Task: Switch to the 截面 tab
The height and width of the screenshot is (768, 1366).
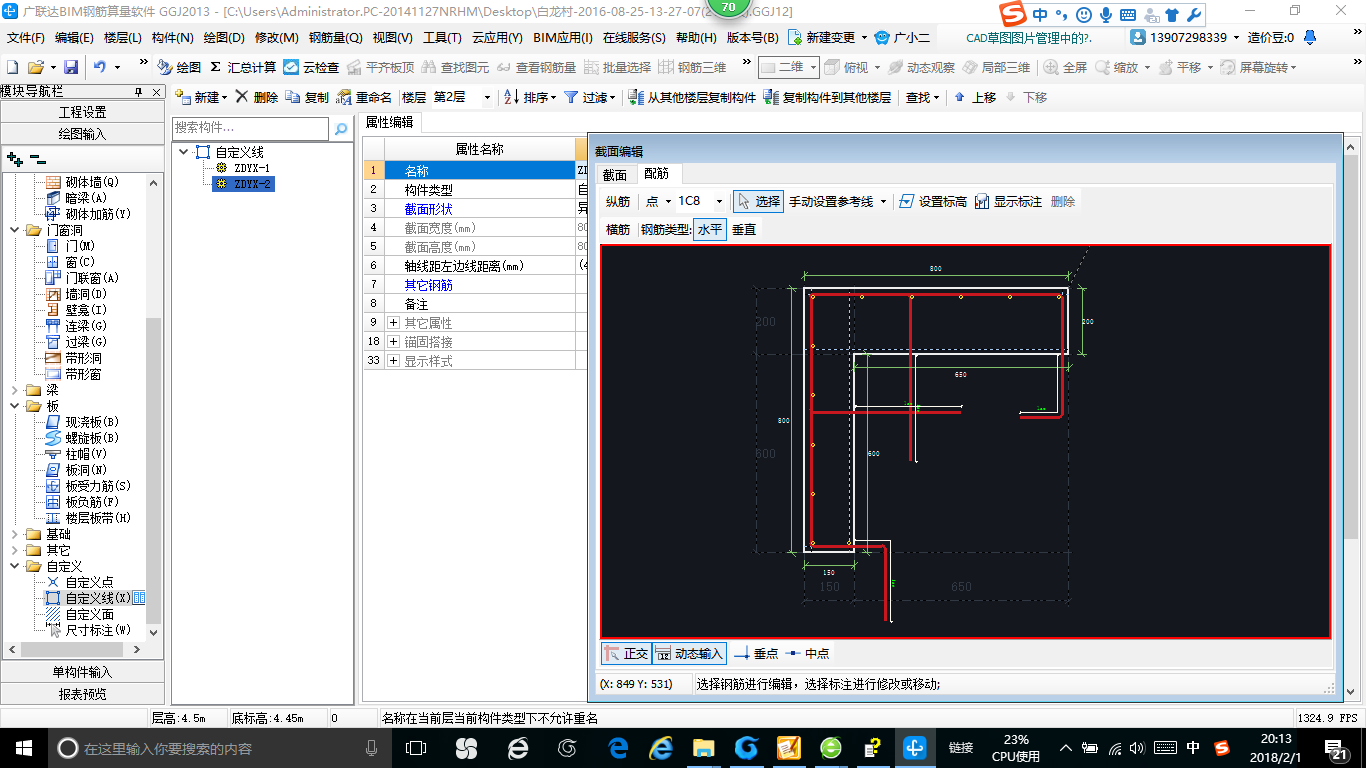Action: [x=614, y=174]
